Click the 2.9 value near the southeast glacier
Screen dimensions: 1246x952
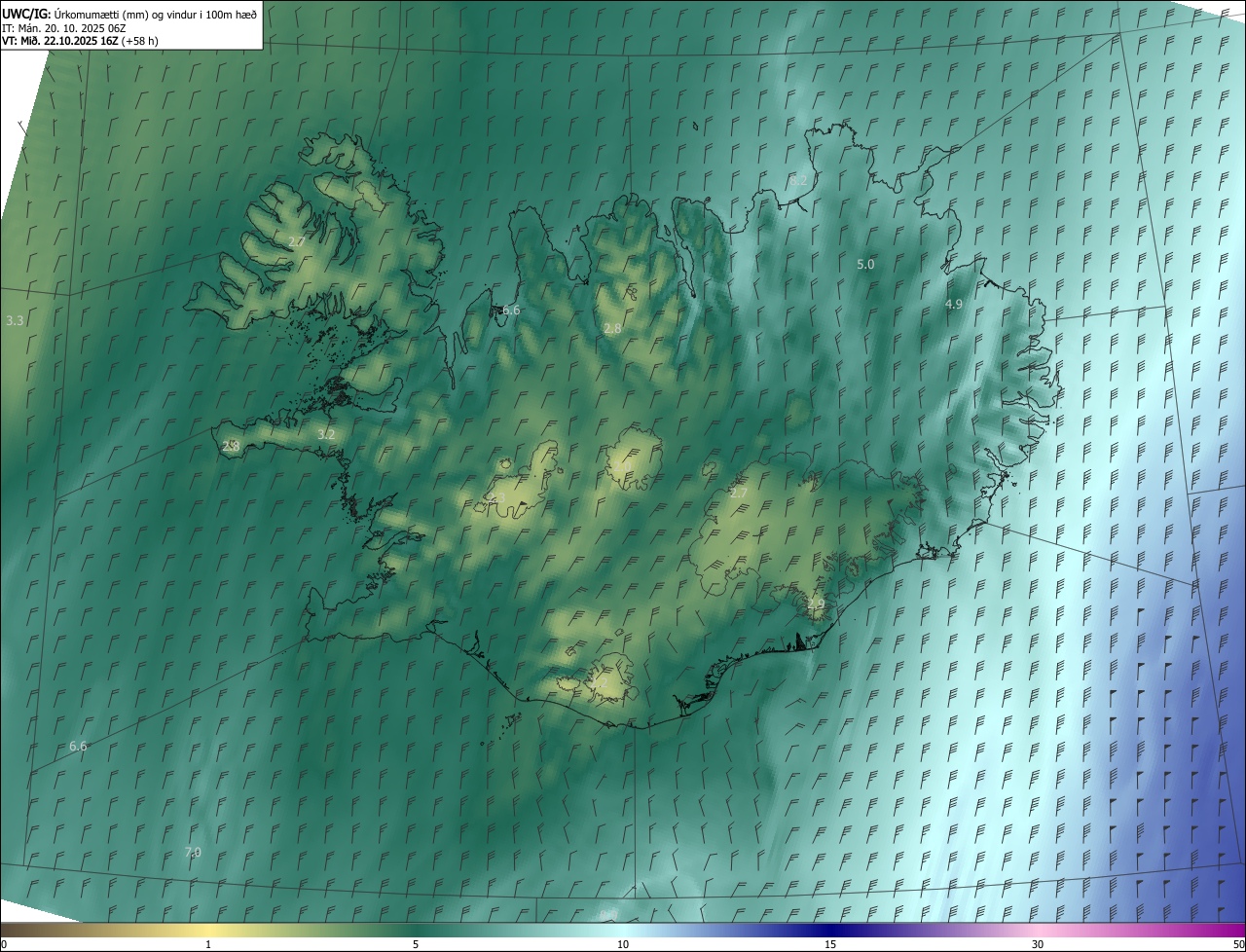[x=816, y=604]
